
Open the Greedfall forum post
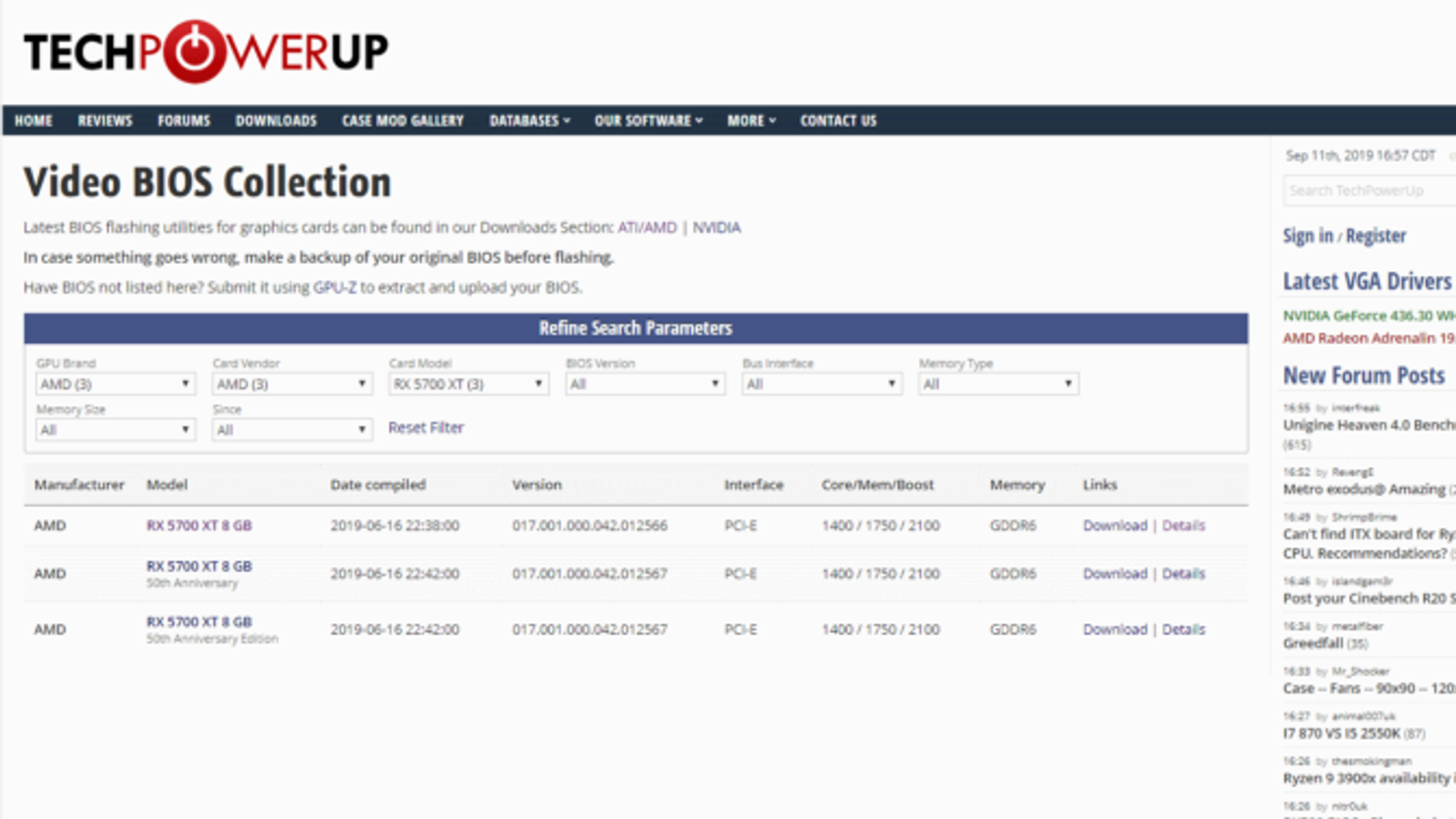tap(1313, 643)
